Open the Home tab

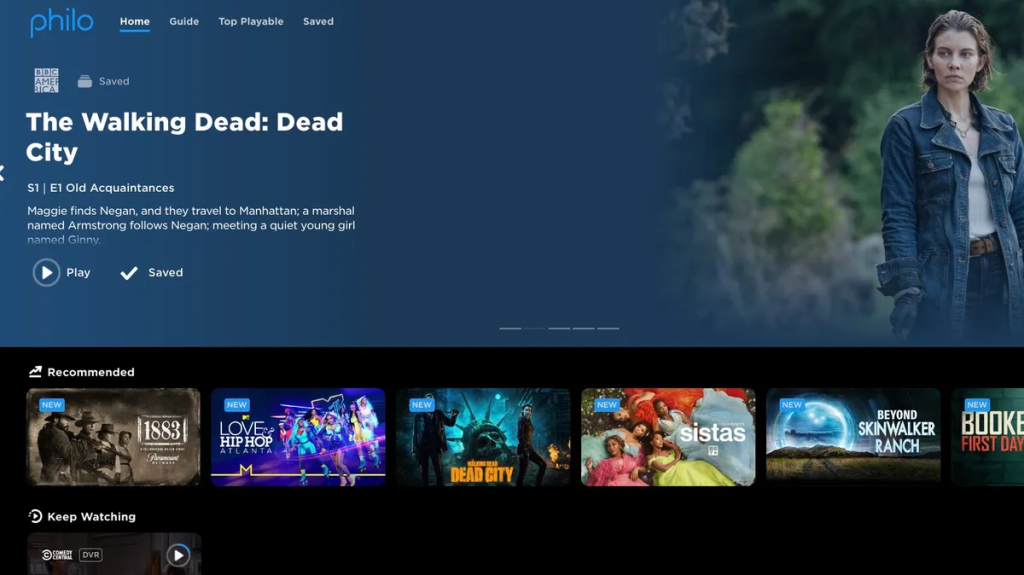[x=135, y=22]
